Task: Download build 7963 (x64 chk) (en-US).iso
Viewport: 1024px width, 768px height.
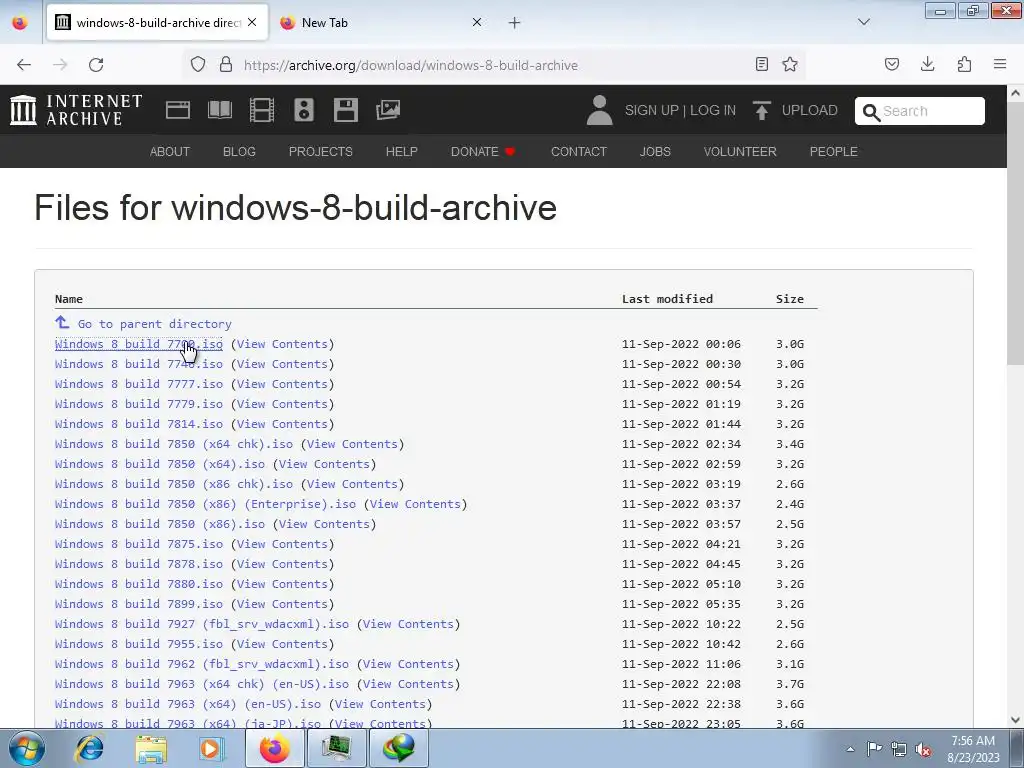Action: coord(202,684)
